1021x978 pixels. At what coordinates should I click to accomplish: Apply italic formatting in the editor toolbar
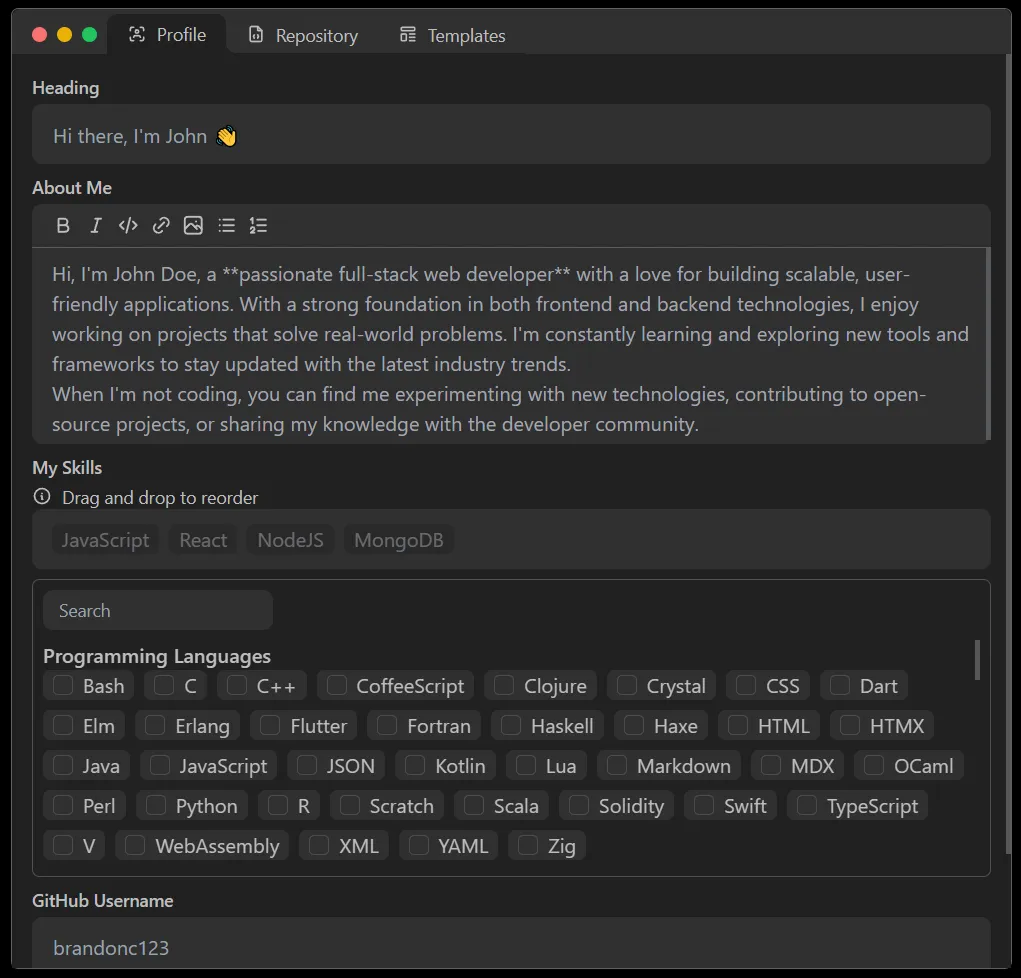point(95,225)
